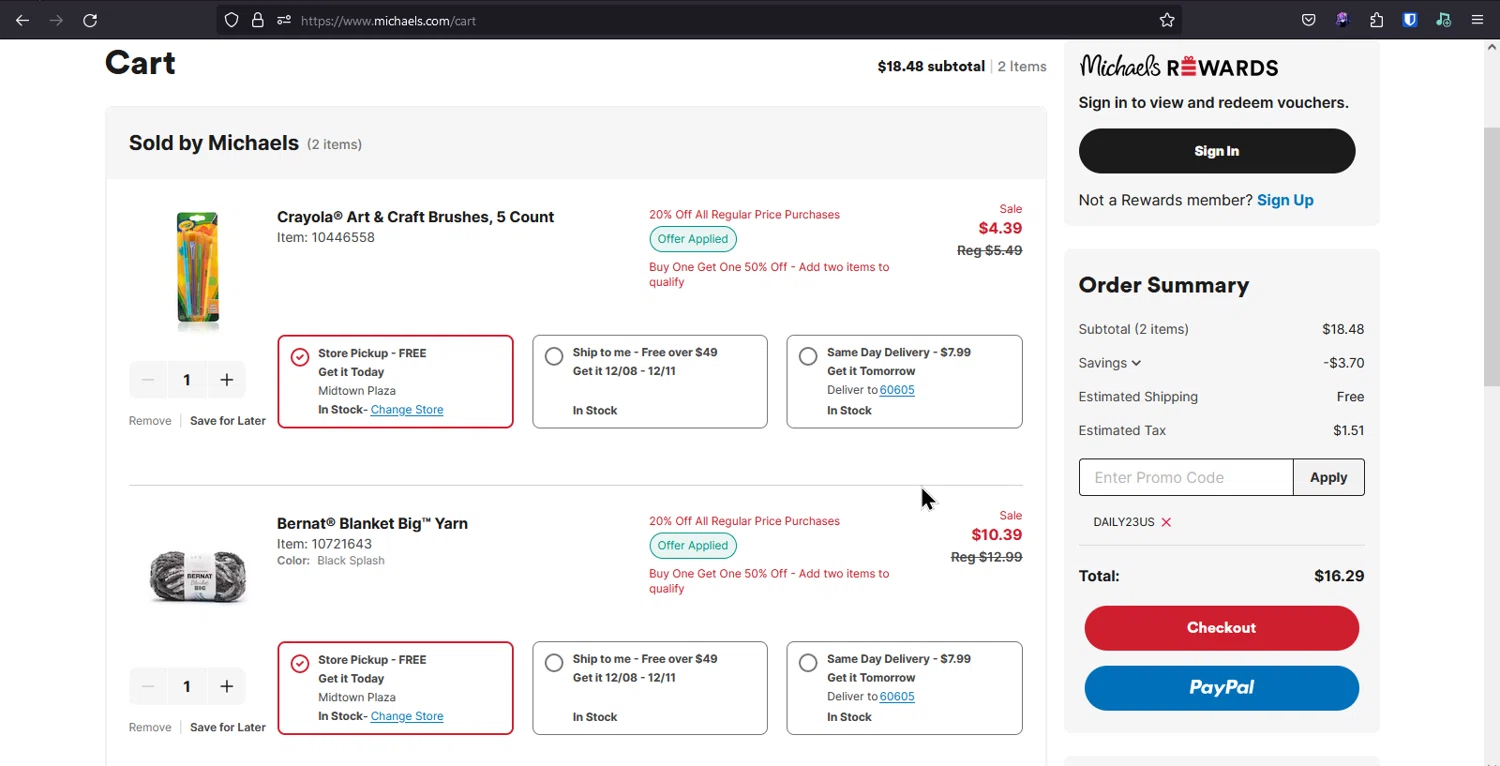Open the shield tracking protection icon
The width and height of the screenshot is (1500, 766).
pyautogui.click(x=231, y=20)
